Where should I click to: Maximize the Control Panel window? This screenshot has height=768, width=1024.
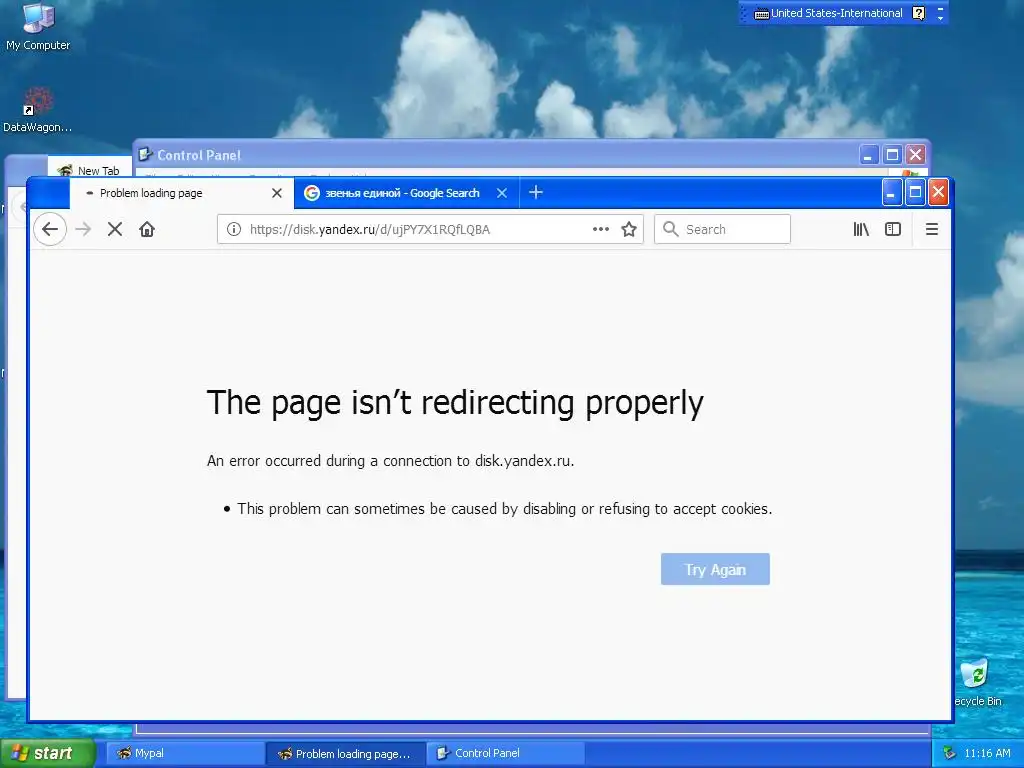coord(892,155)
